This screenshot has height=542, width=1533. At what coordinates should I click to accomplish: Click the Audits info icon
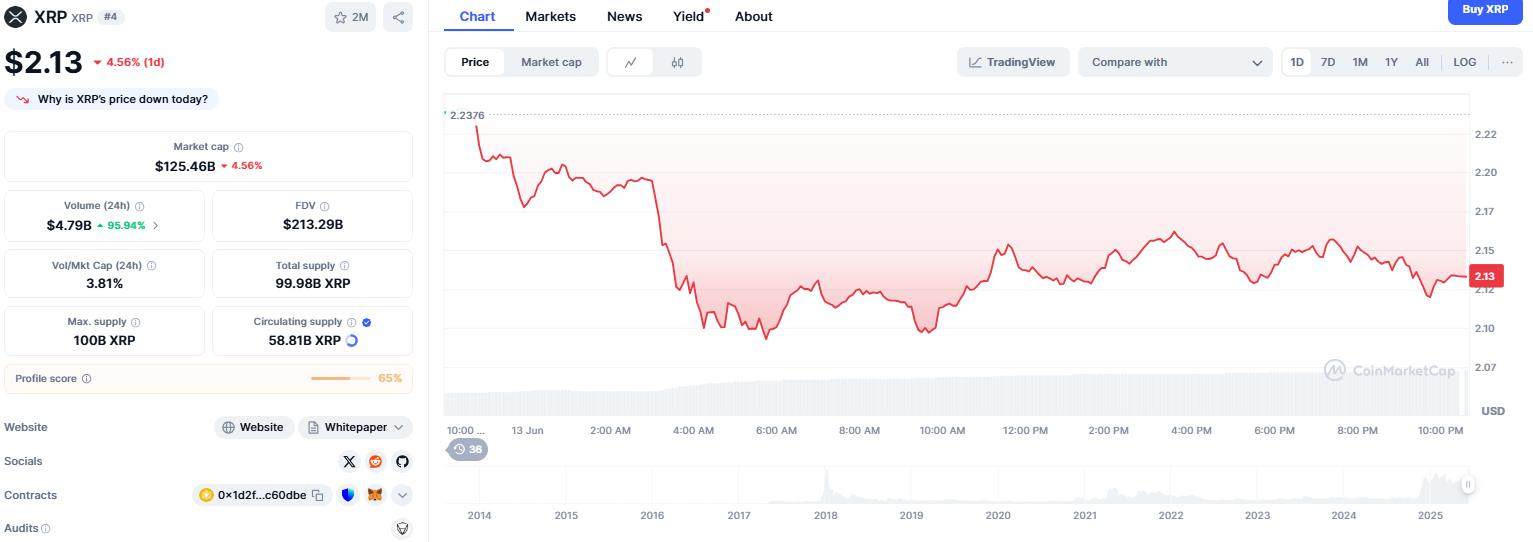coord(46,528)
